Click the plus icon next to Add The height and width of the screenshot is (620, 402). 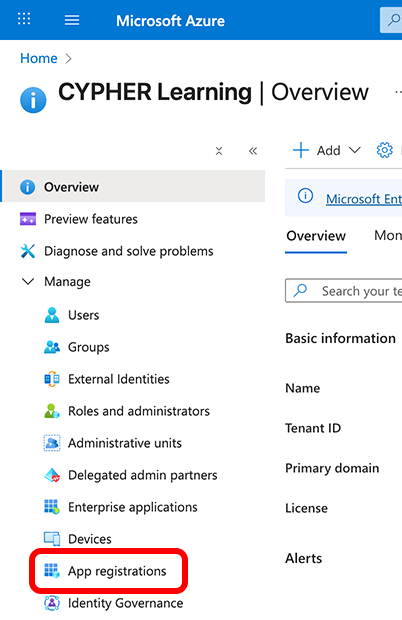301,150
